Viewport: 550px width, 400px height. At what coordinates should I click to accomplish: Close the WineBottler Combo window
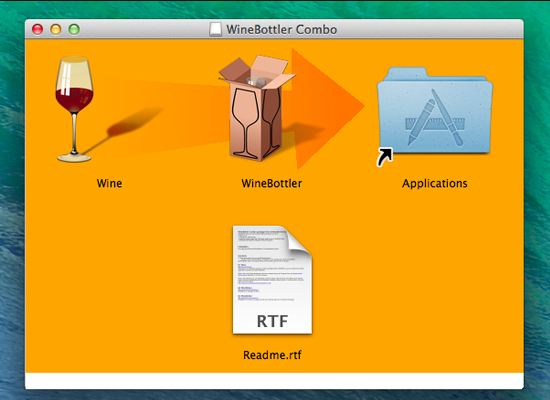point(38,29)
